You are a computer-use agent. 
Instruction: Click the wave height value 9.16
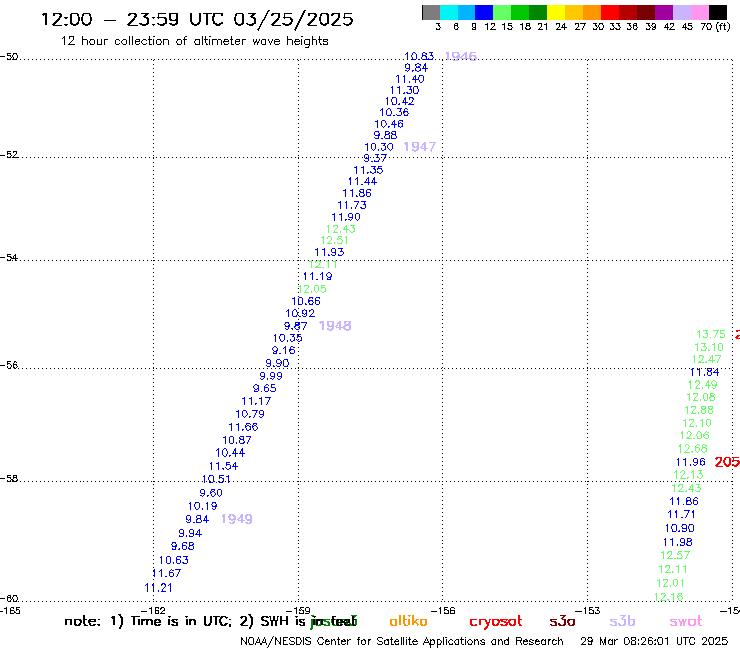point(284,351)
